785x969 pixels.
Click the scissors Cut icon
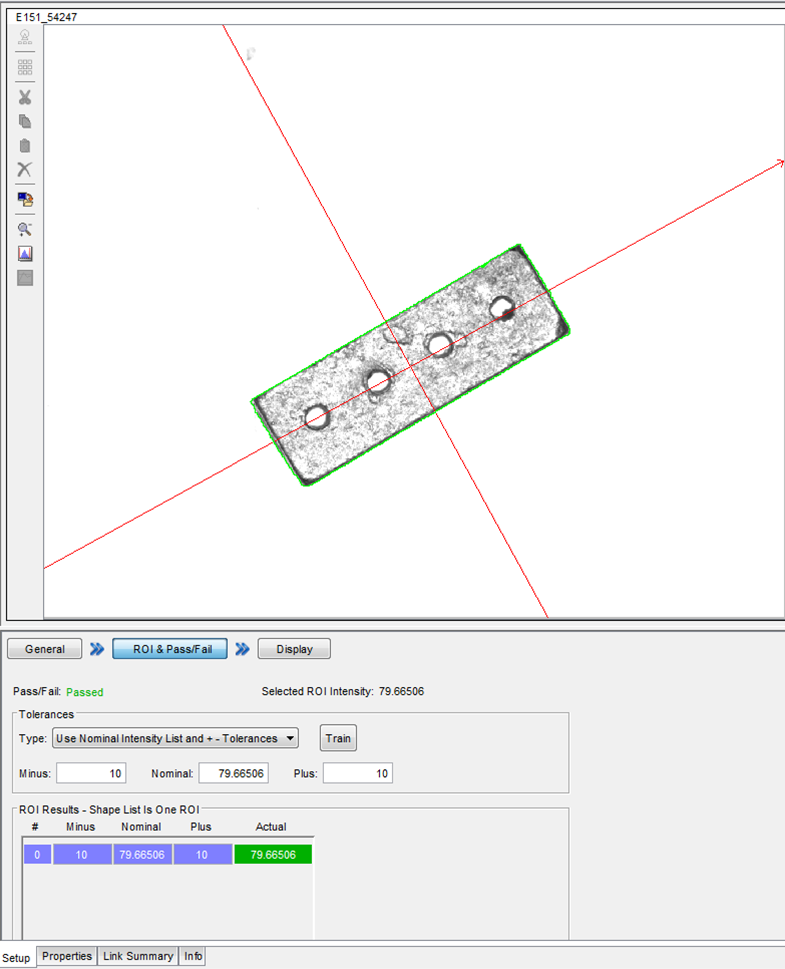[x=25, y=97]
